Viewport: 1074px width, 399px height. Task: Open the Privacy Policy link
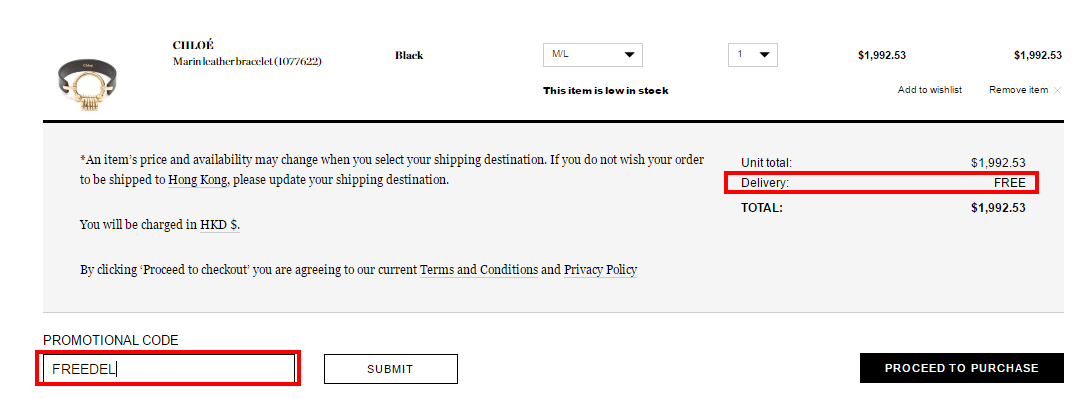click(601, 270)
